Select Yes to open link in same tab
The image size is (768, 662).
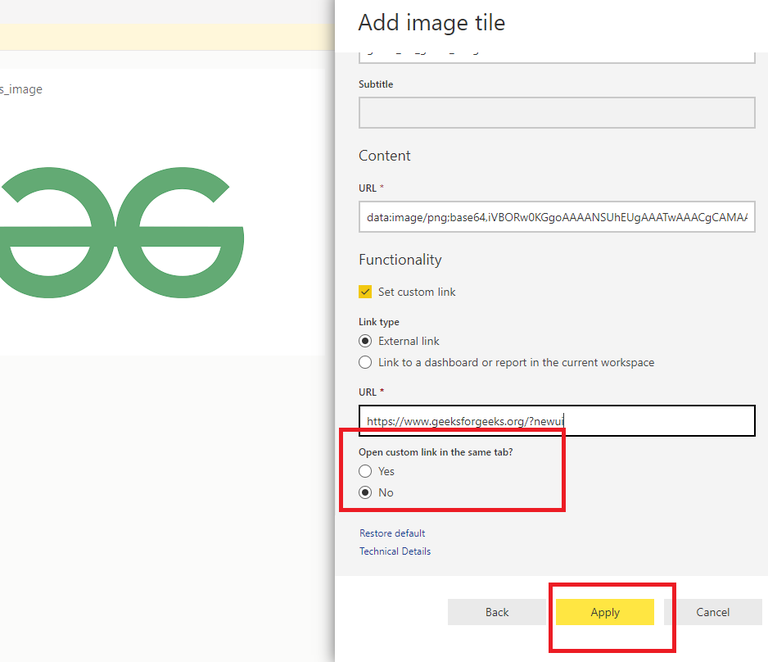coord(365,471)
